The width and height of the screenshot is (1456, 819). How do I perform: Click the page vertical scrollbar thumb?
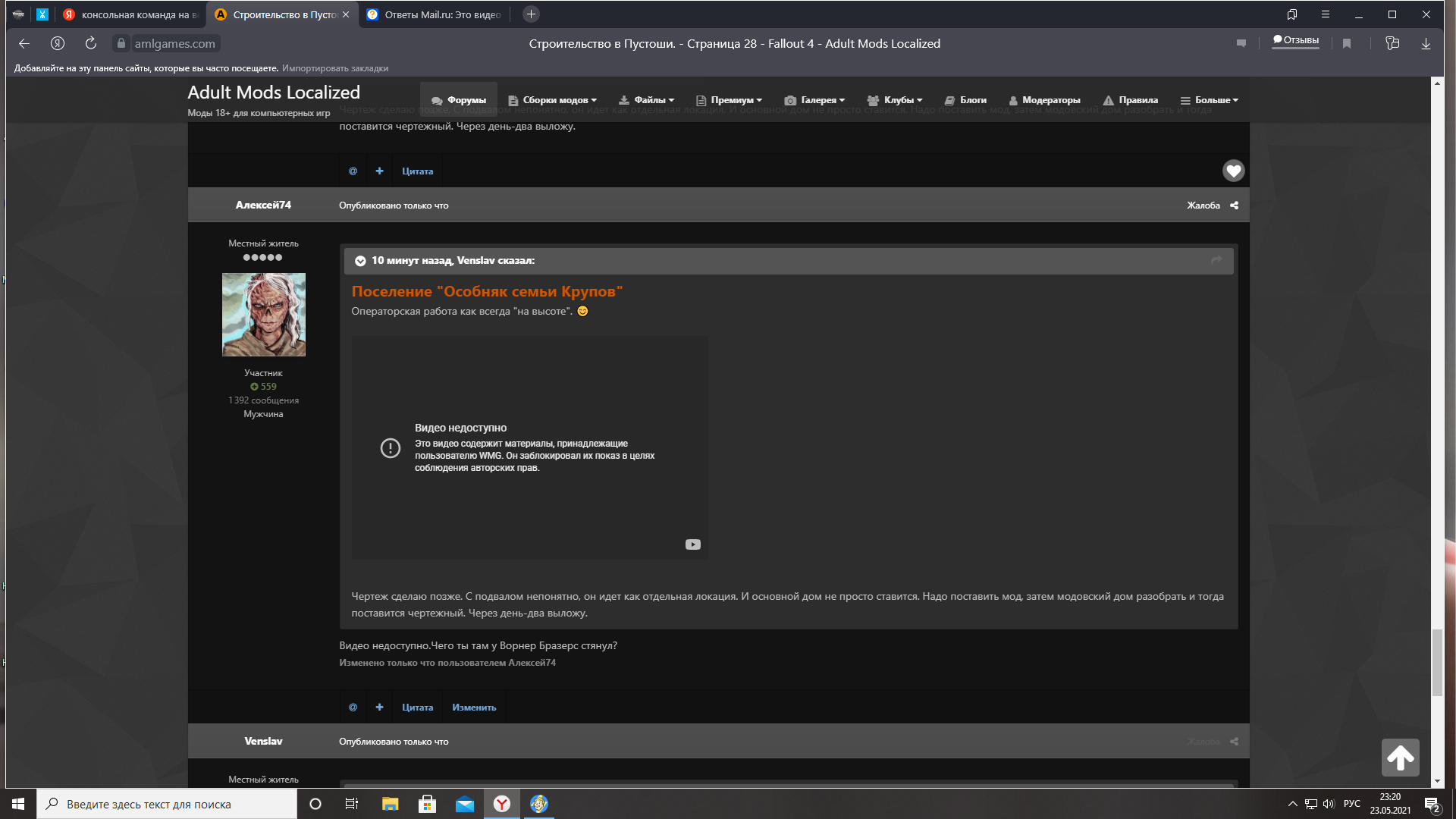[x=1437, y=662]
